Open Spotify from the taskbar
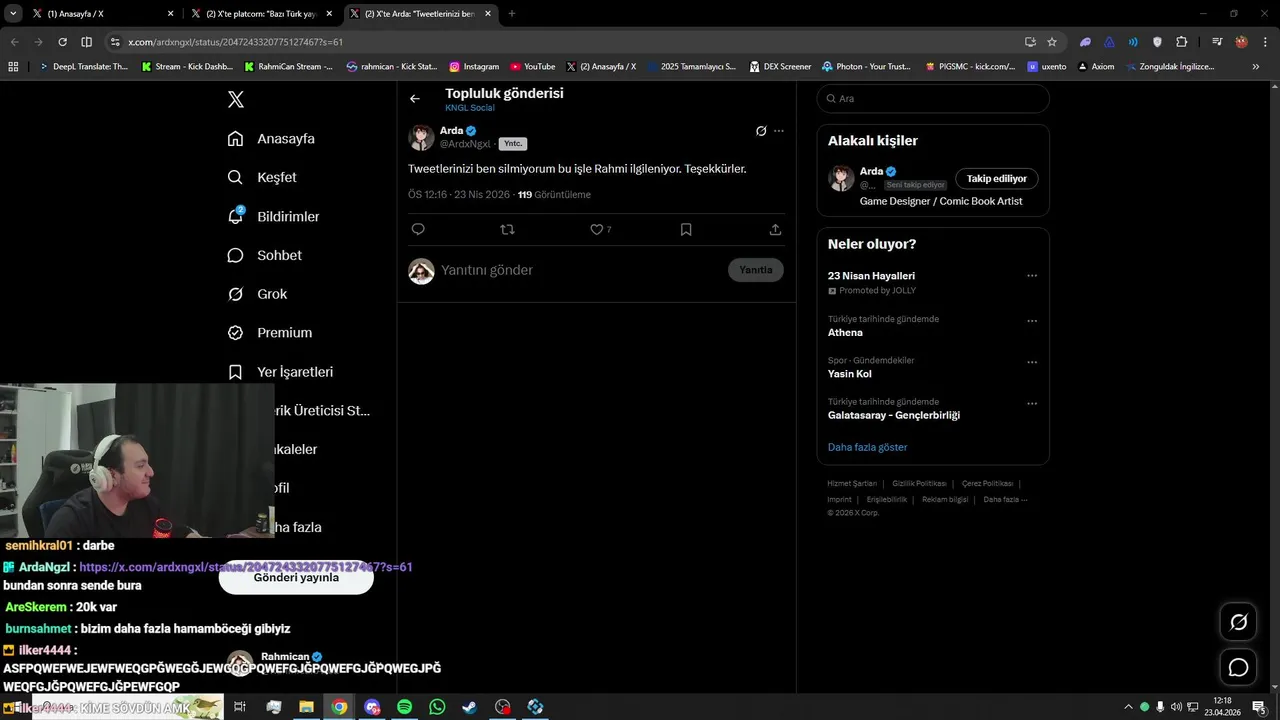 point(404,707)
